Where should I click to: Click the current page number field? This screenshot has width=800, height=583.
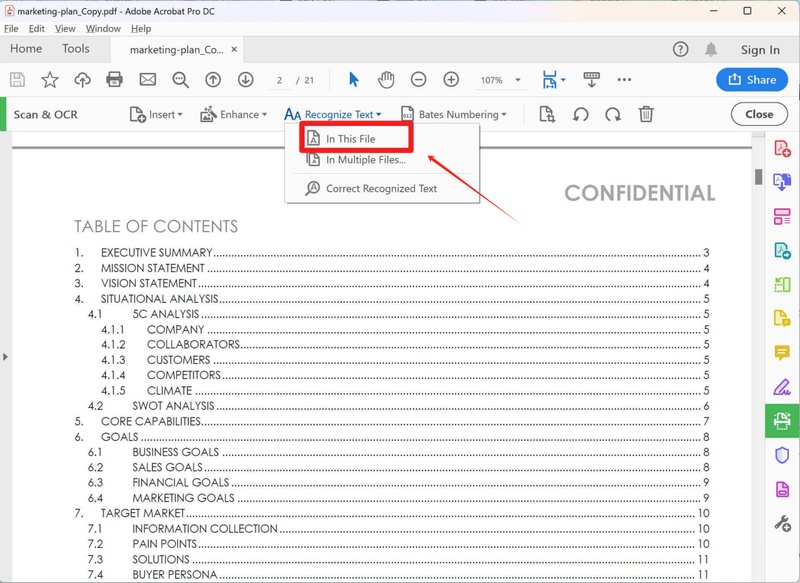pyautogui.click(x=279, y=80)
